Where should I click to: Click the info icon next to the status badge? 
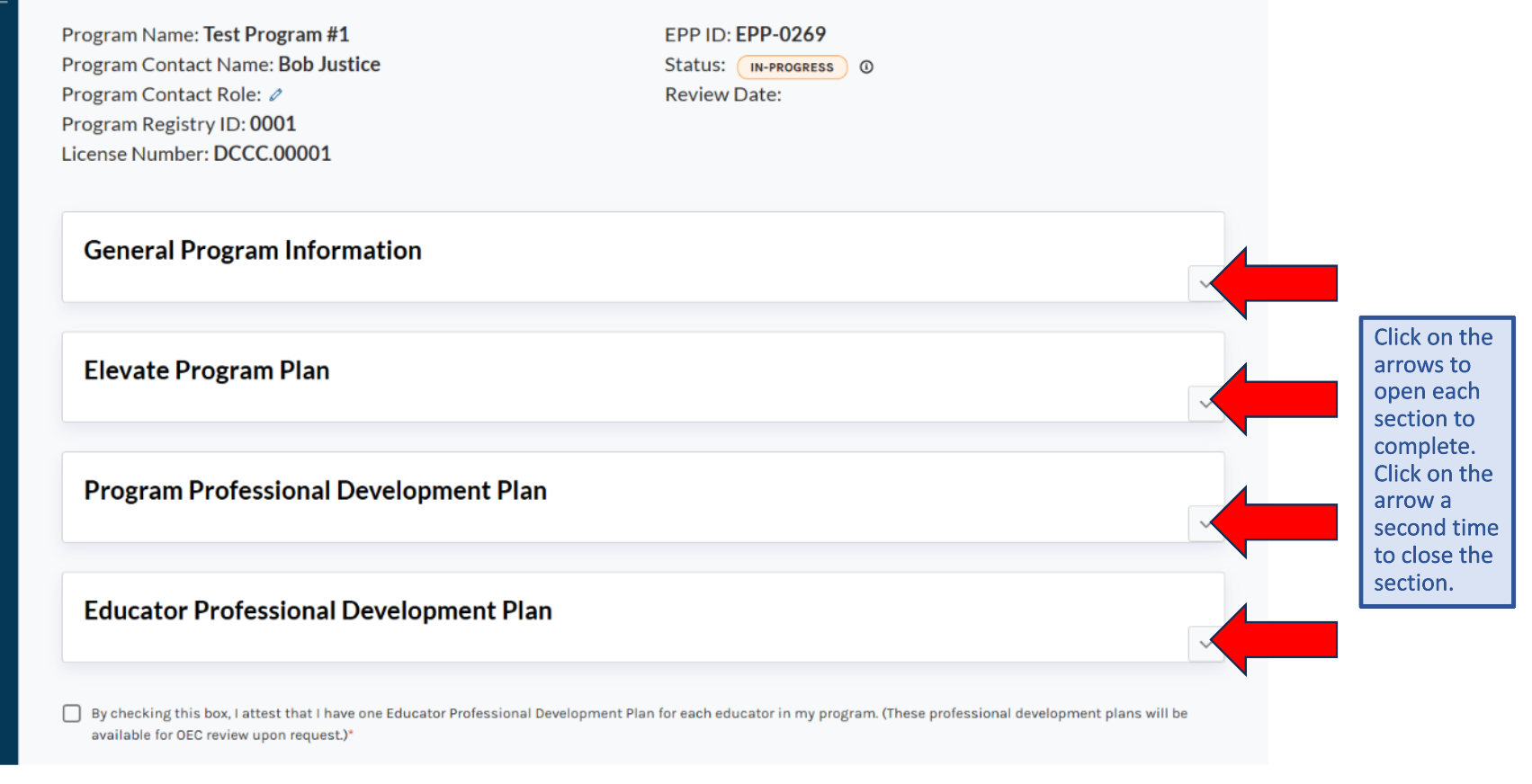point(866,67)
